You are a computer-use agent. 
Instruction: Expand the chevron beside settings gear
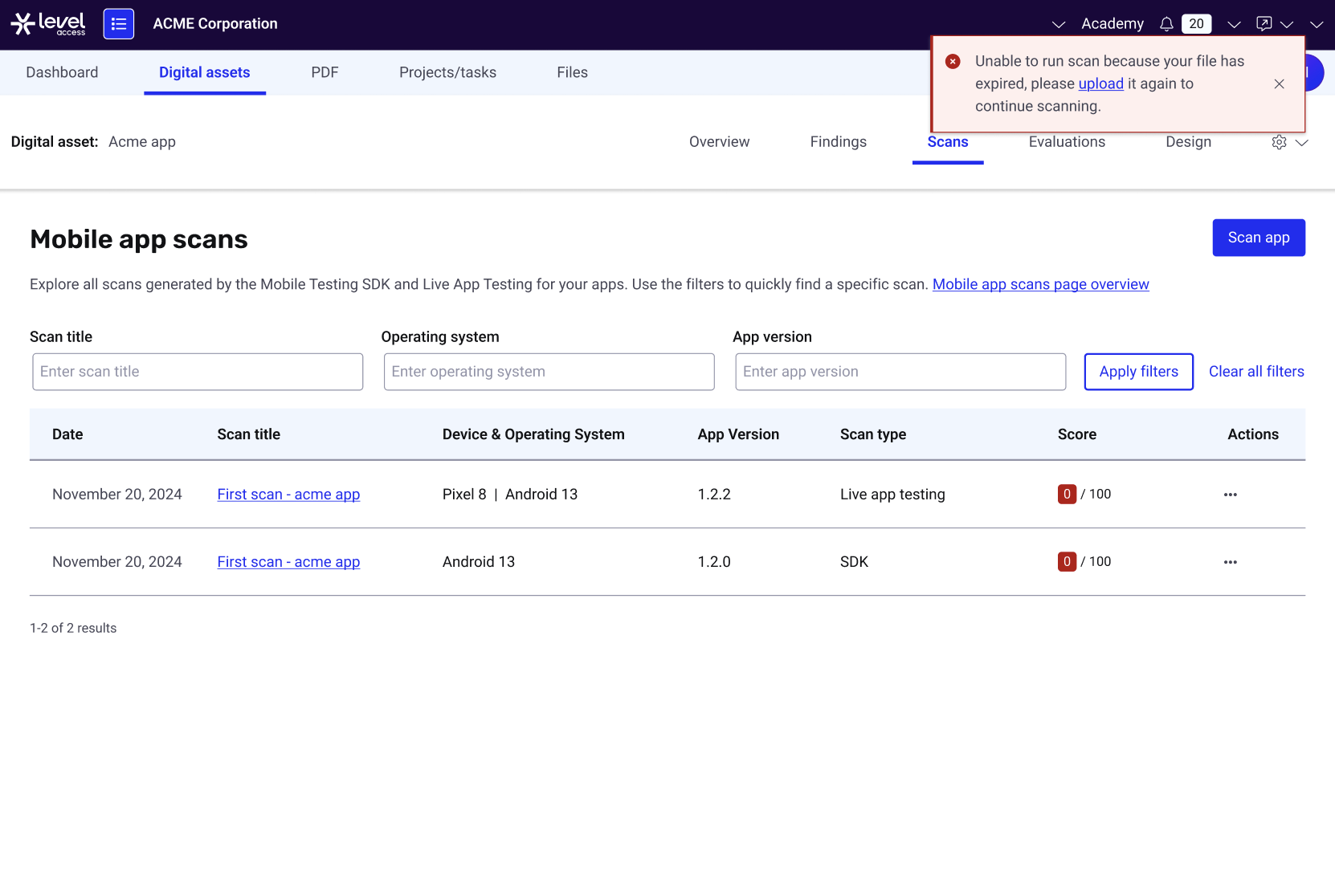pos(1302,142)
